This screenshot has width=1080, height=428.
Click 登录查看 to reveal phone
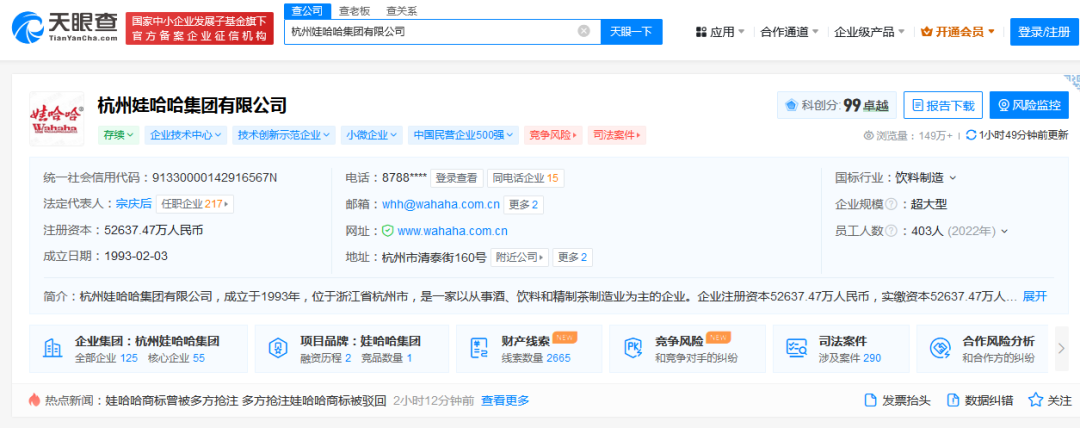(457, 178)
